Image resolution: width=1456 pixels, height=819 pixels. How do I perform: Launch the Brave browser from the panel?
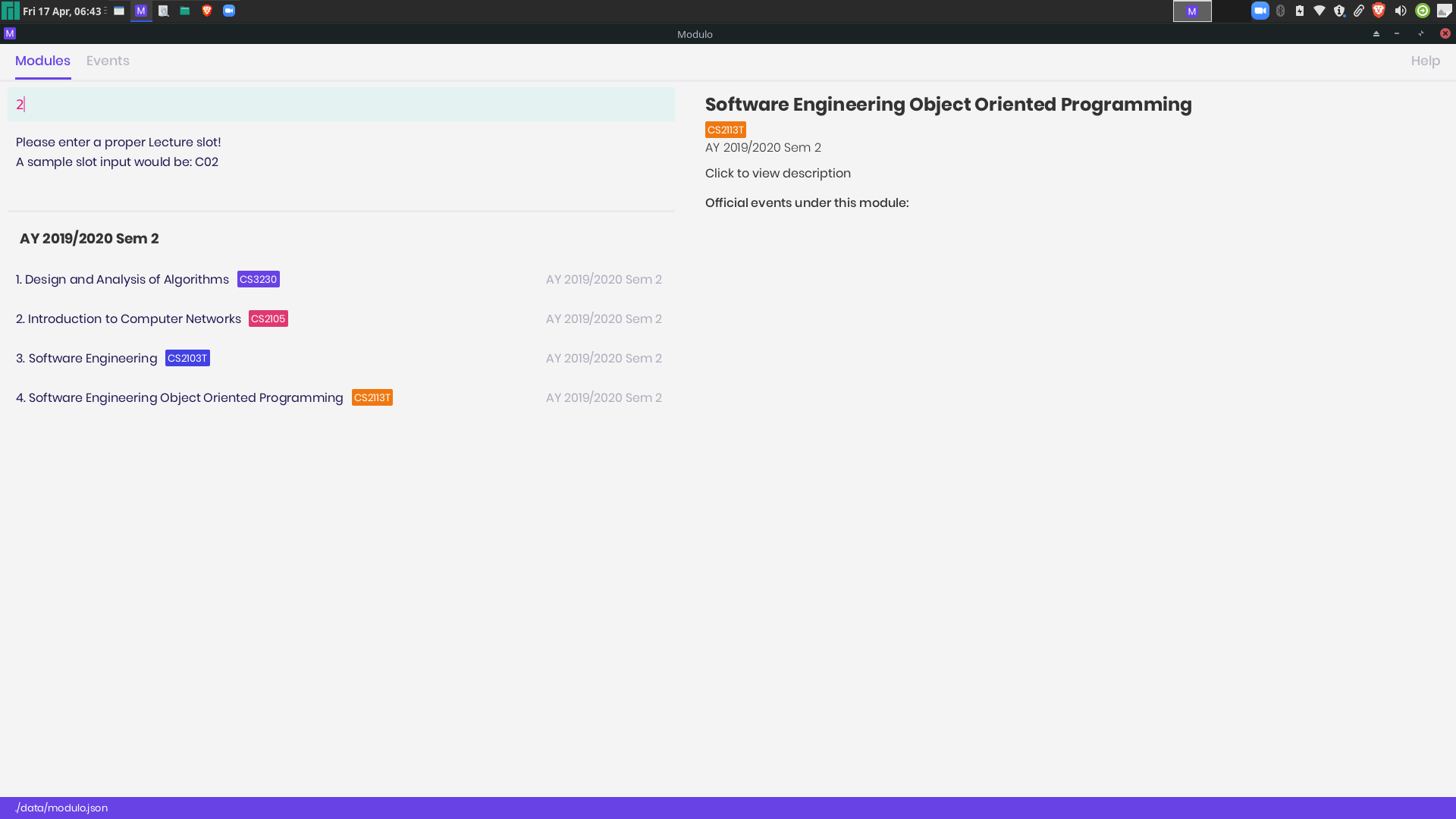click(x=206, y=11)
